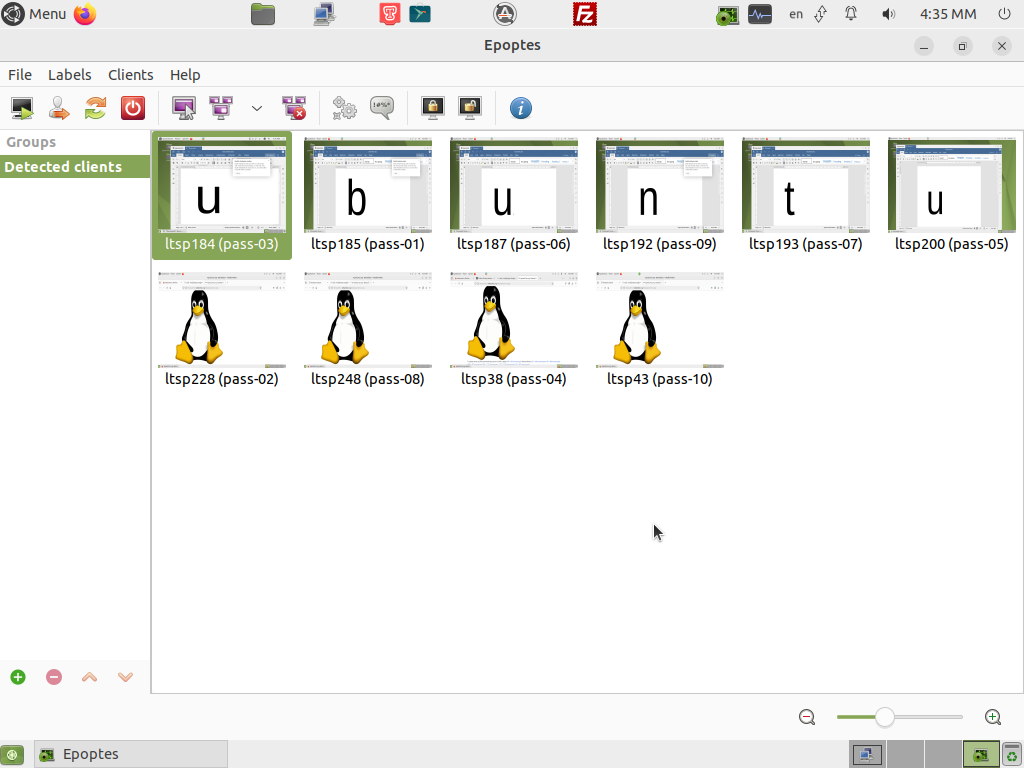Select the Detected clients group

(63, 167)
